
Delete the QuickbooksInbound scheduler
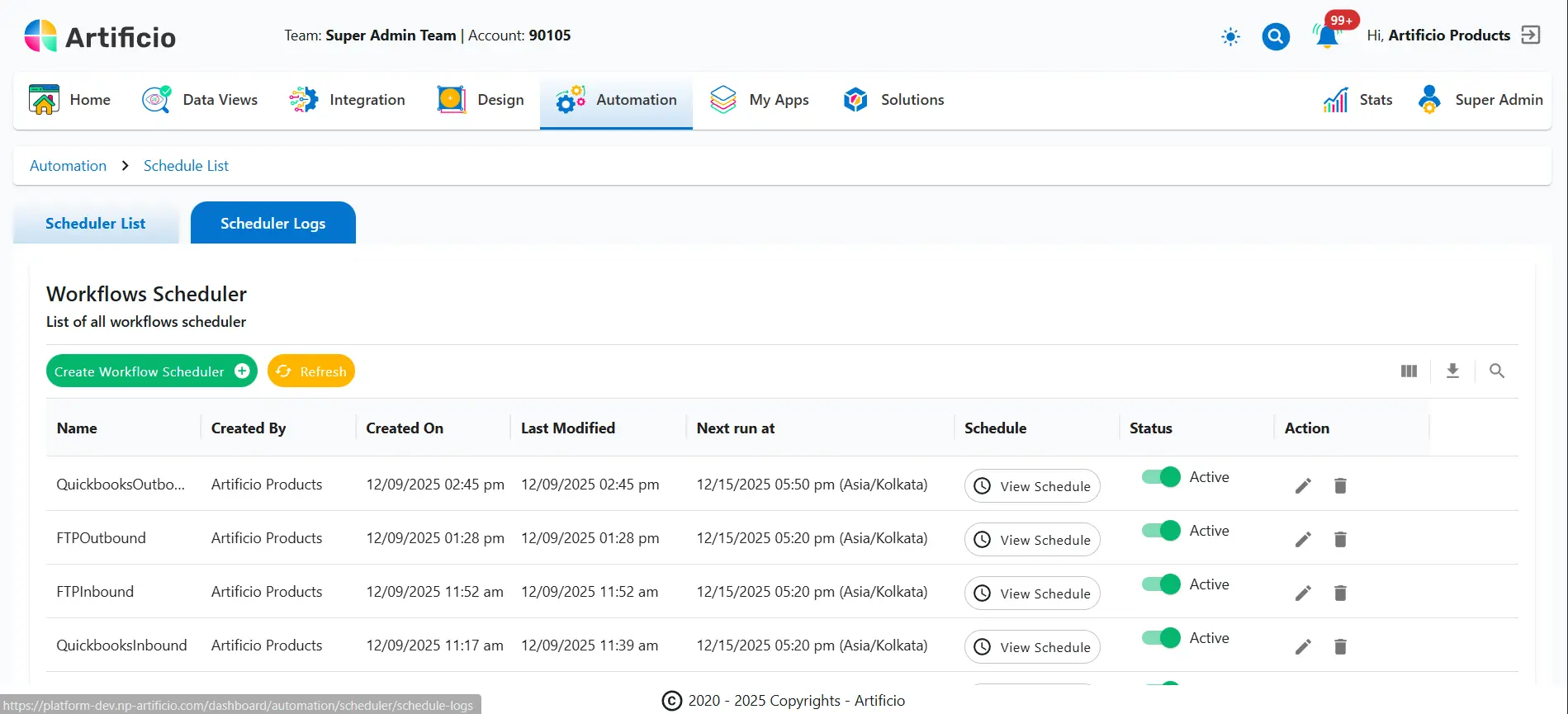[x=1340, y=647]
